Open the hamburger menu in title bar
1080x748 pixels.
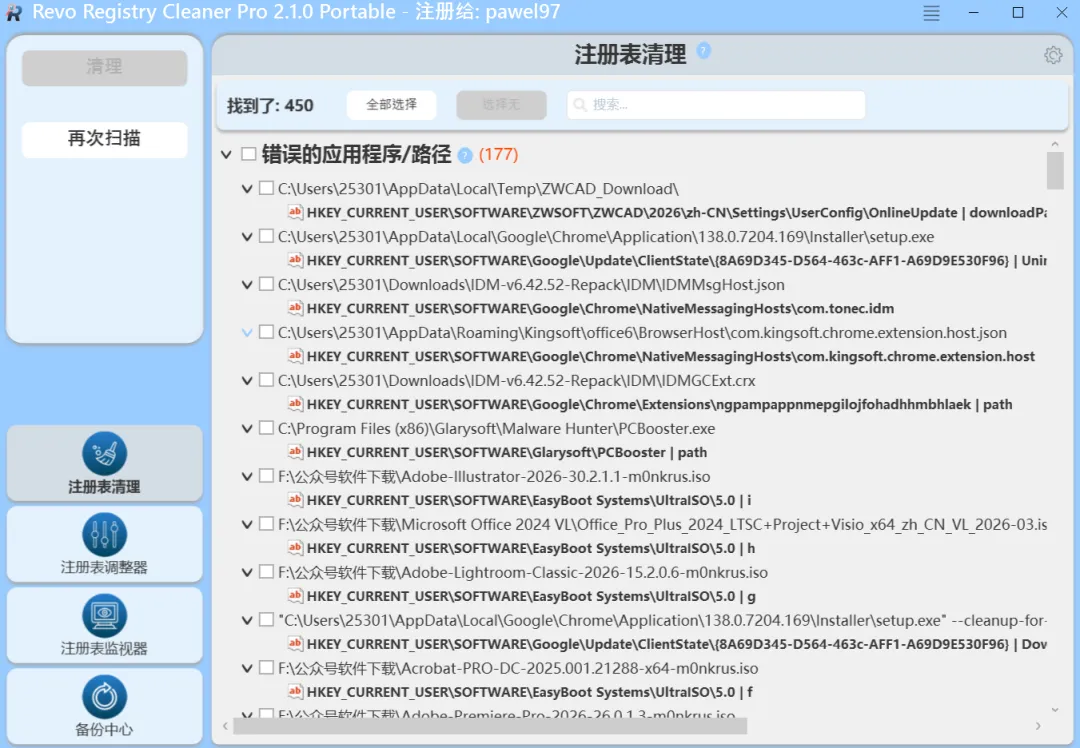tap(931, 13)
